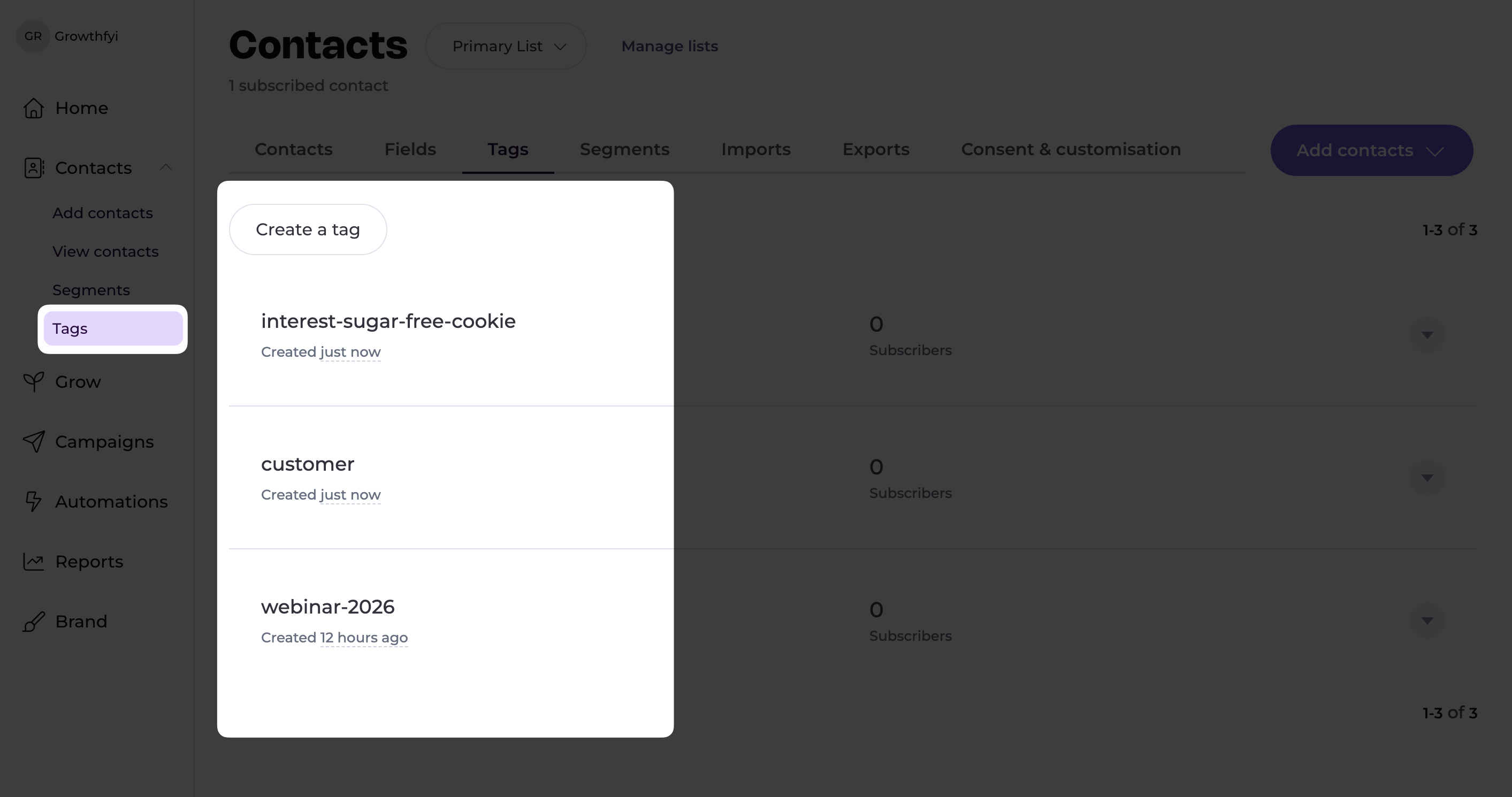This screenshot has width=1512, height=797.
Task: Click the Grow sprout icon
Action: [x=34, y=382]
